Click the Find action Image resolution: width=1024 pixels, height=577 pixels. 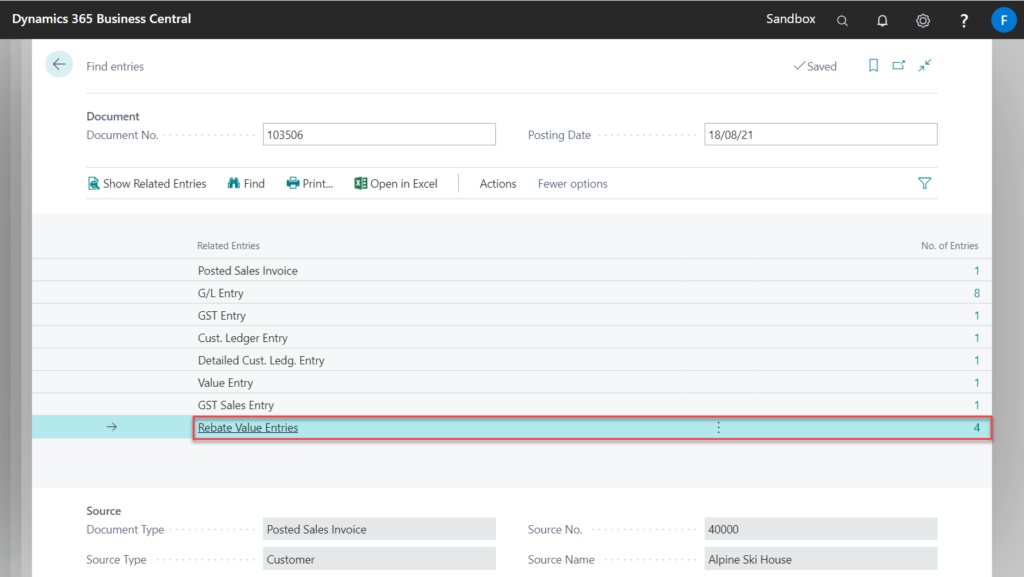point(246,184)
